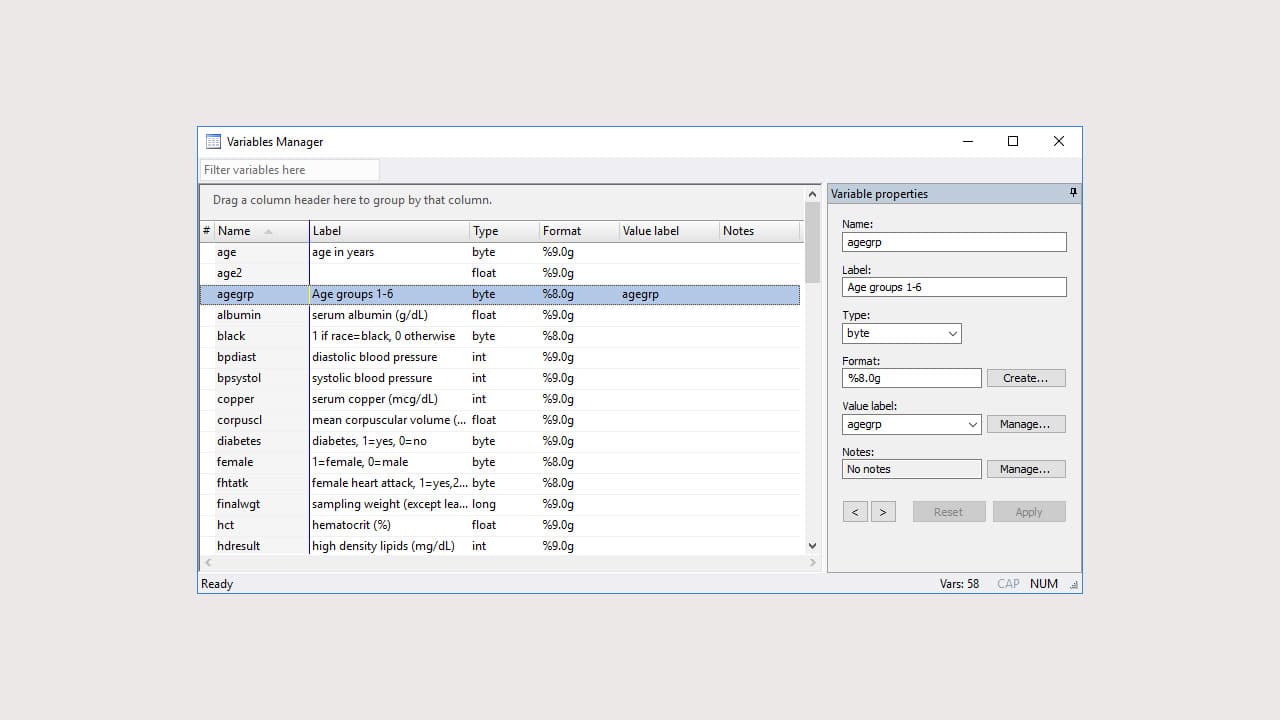
Task: Click the next variable arrow button
Action: tap(884, 511)
